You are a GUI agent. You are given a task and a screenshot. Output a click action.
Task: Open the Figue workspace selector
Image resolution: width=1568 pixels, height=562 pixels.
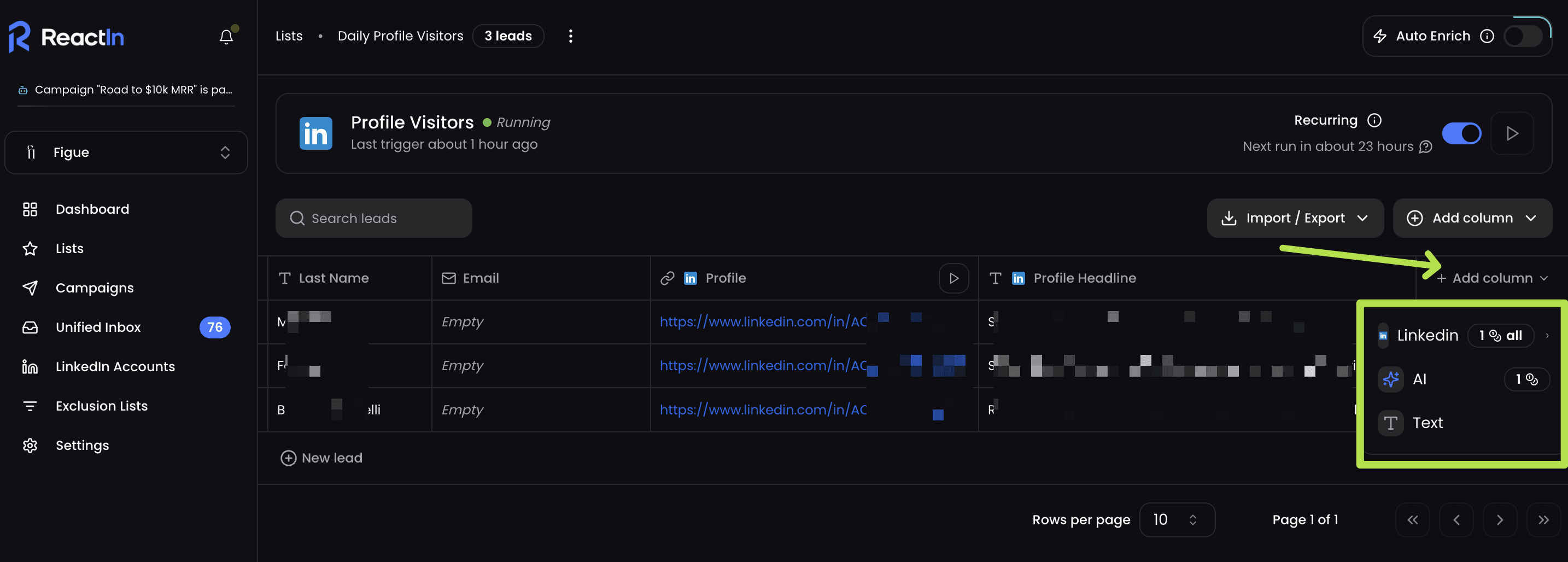point(126,152)
